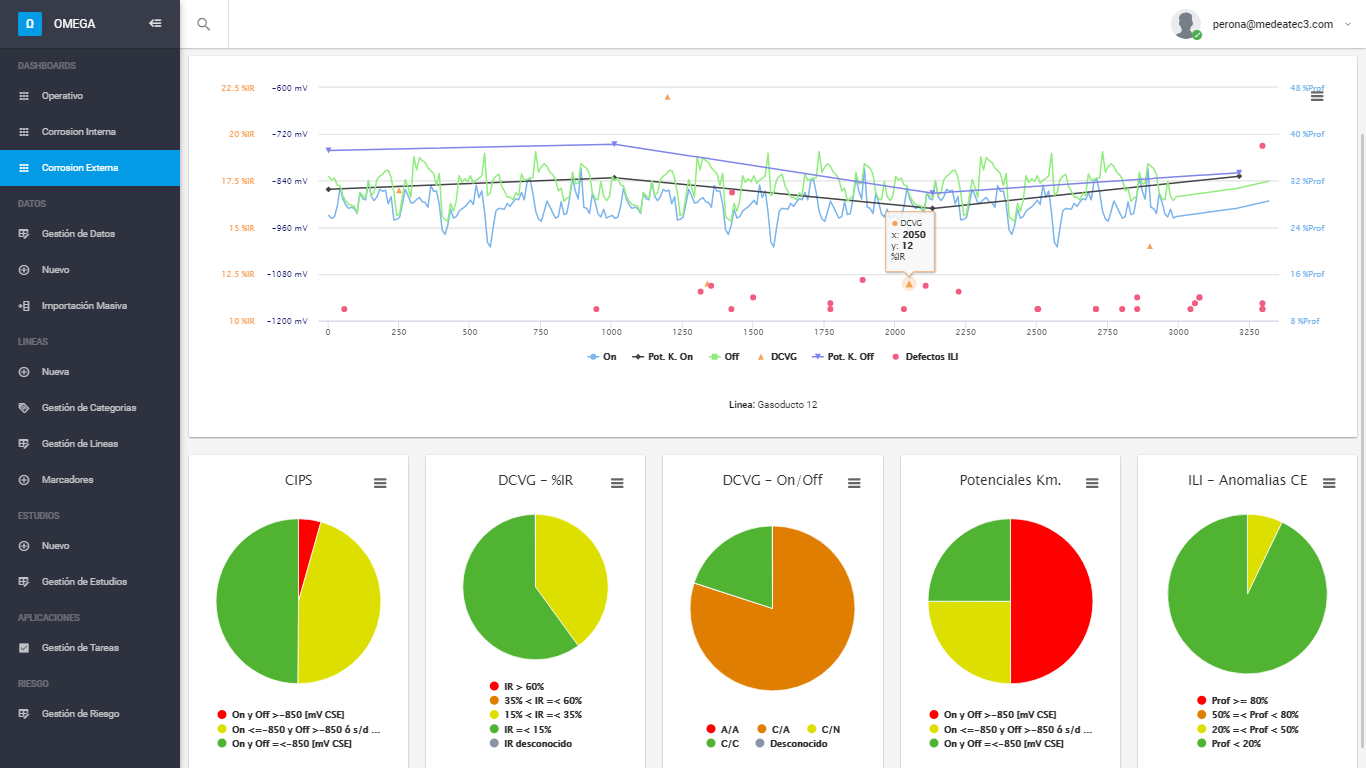
Task: Open Gestión de Categorías
Action: click(x=90, y=408)
